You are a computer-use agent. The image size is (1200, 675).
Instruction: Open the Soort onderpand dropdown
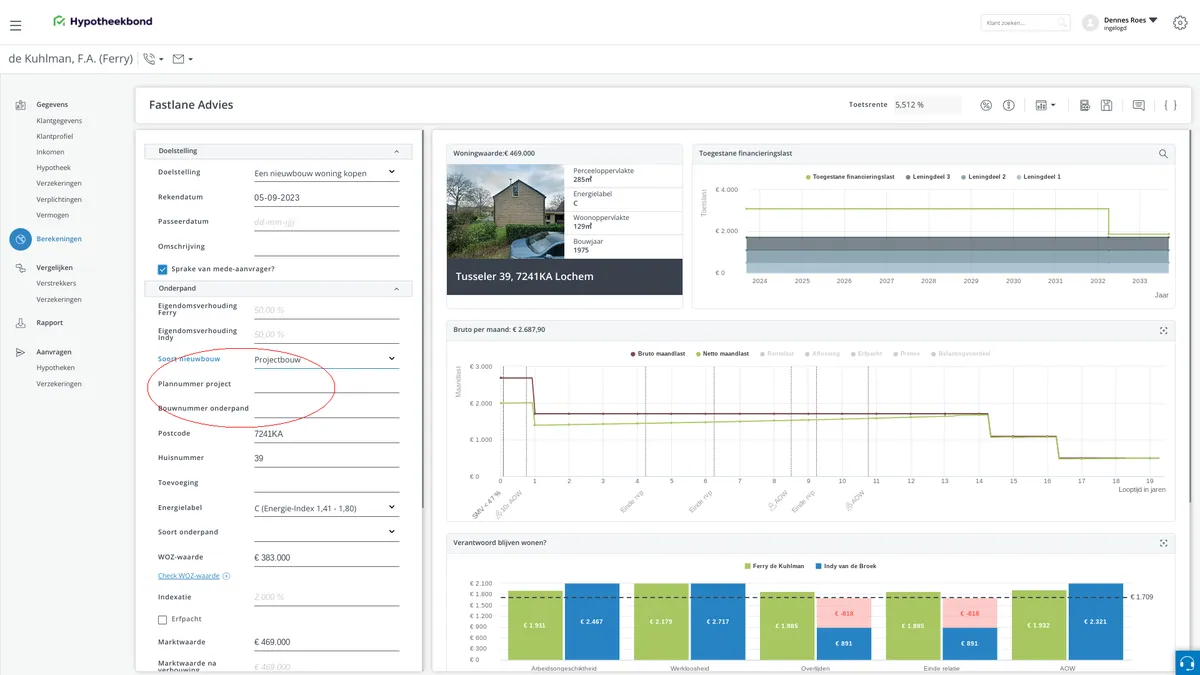point(326,532)
